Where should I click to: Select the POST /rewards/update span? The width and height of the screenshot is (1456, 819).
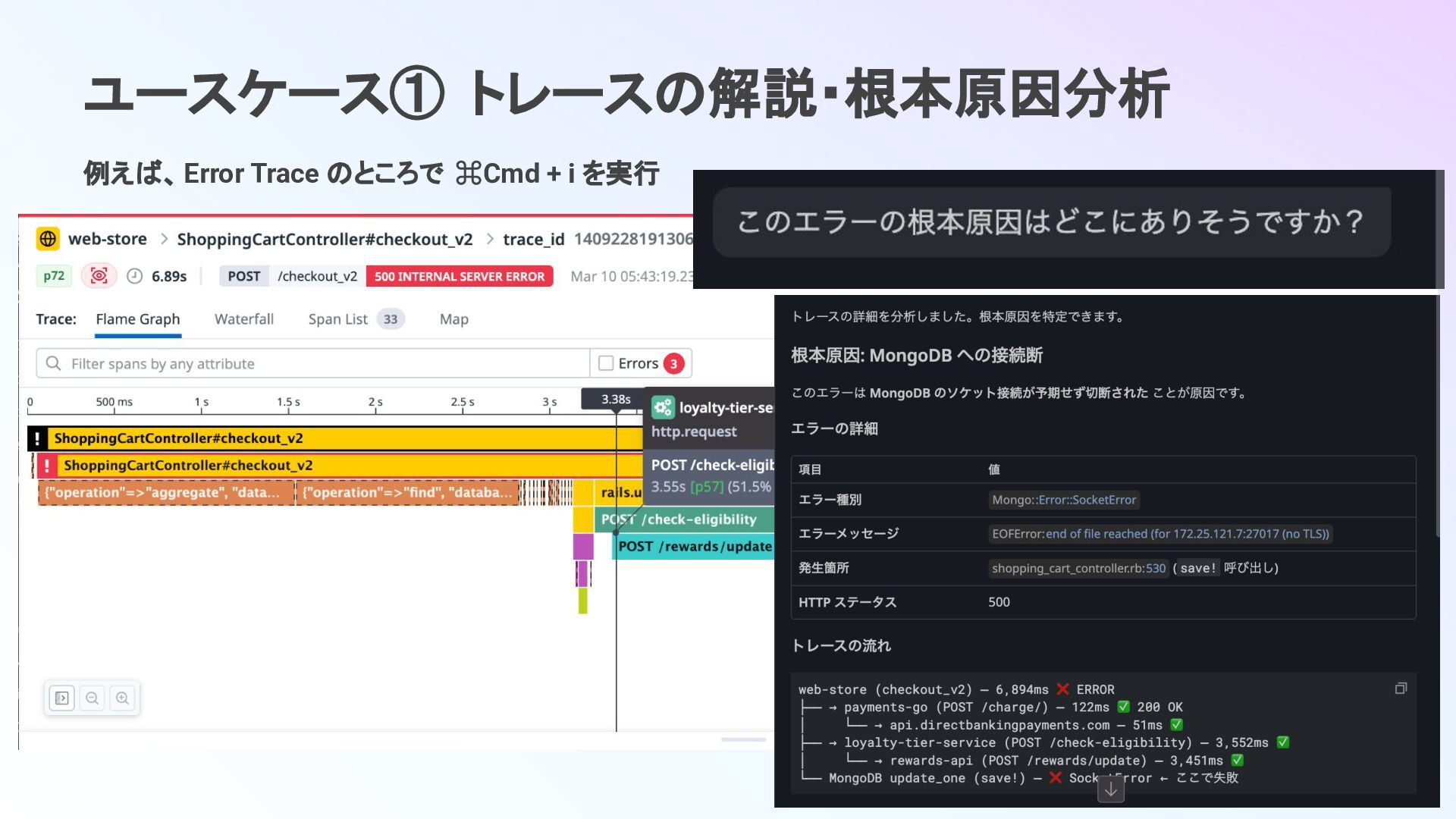(x=693, y=547)
